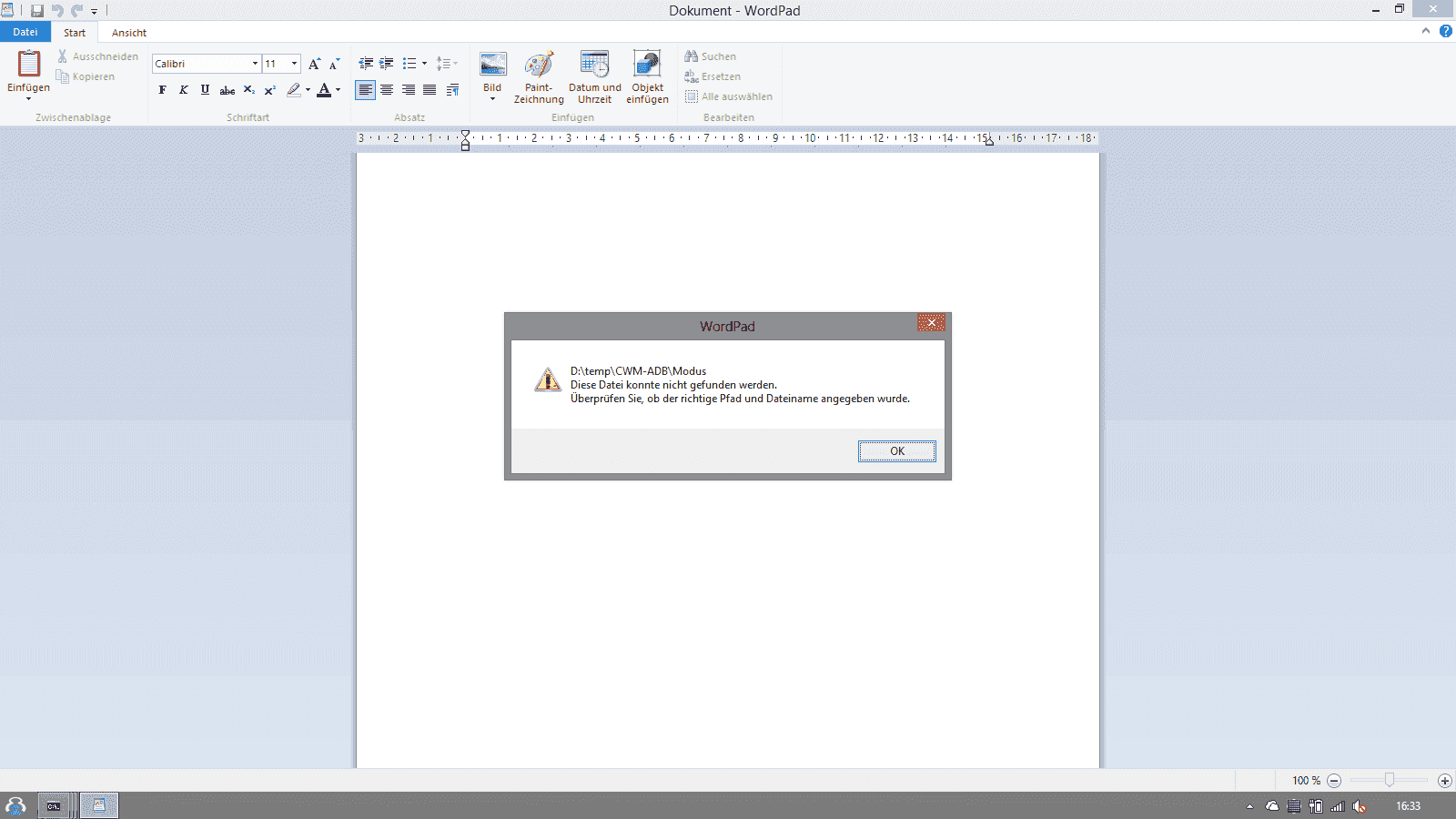Click the WordPad taskbar button
Screen dimensions: 1456x819
tap(99, 805)
